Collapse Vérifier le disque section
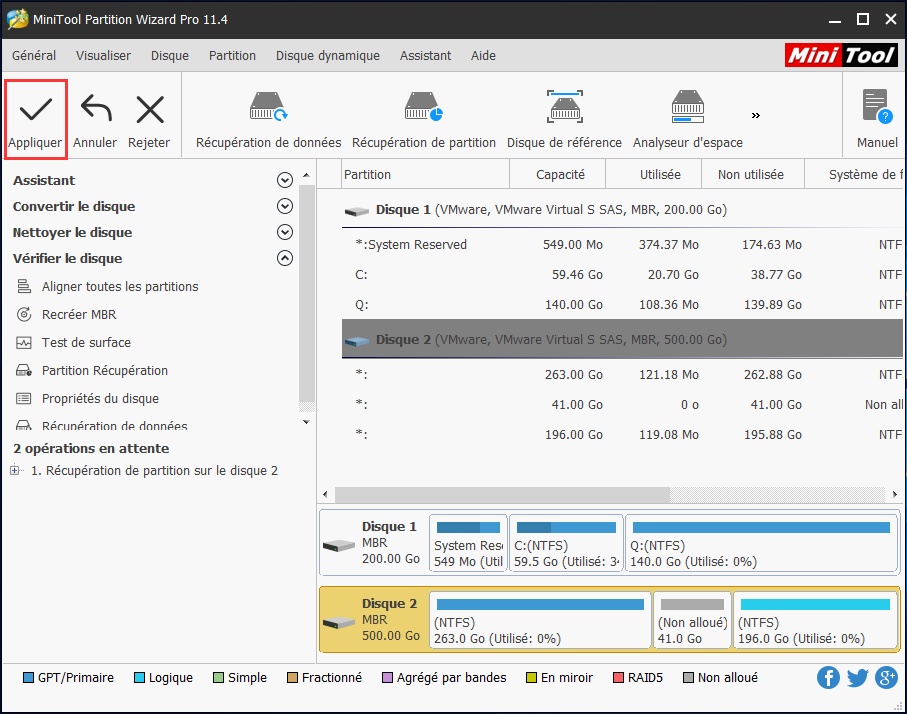 (x=285, y=259)
